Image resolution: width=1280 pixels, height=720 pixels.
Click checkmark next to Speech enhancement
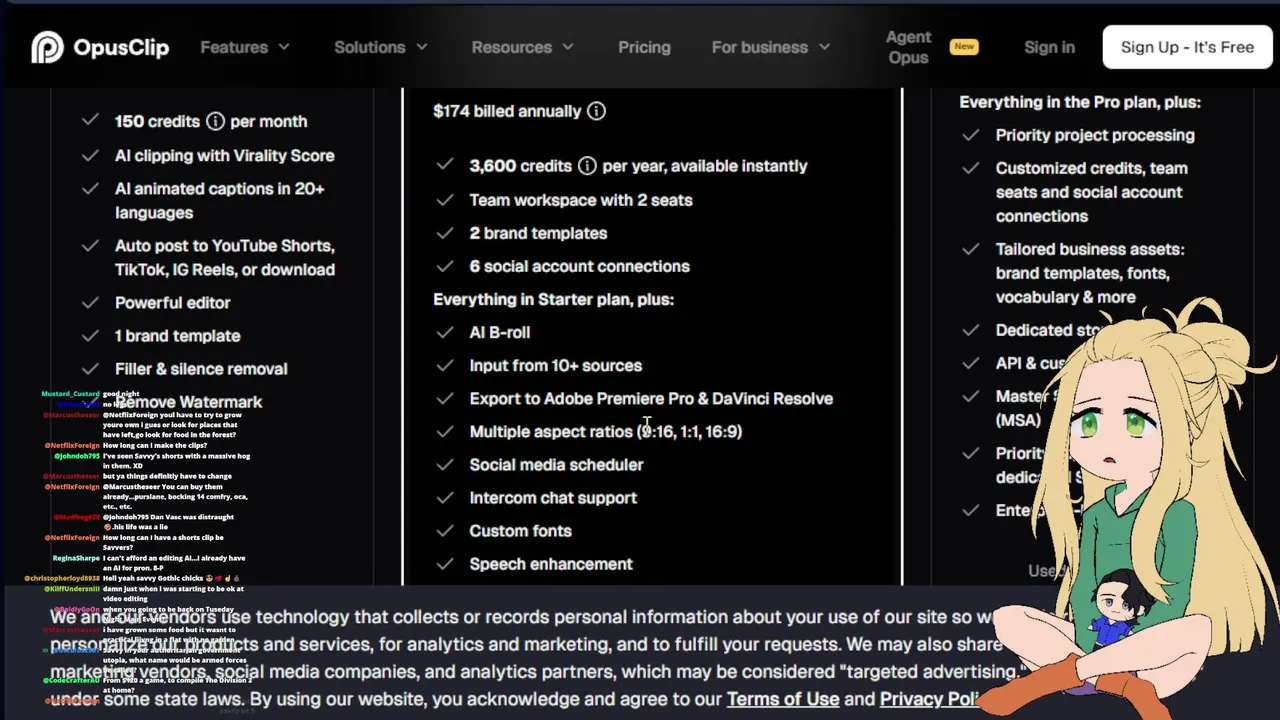445,564
